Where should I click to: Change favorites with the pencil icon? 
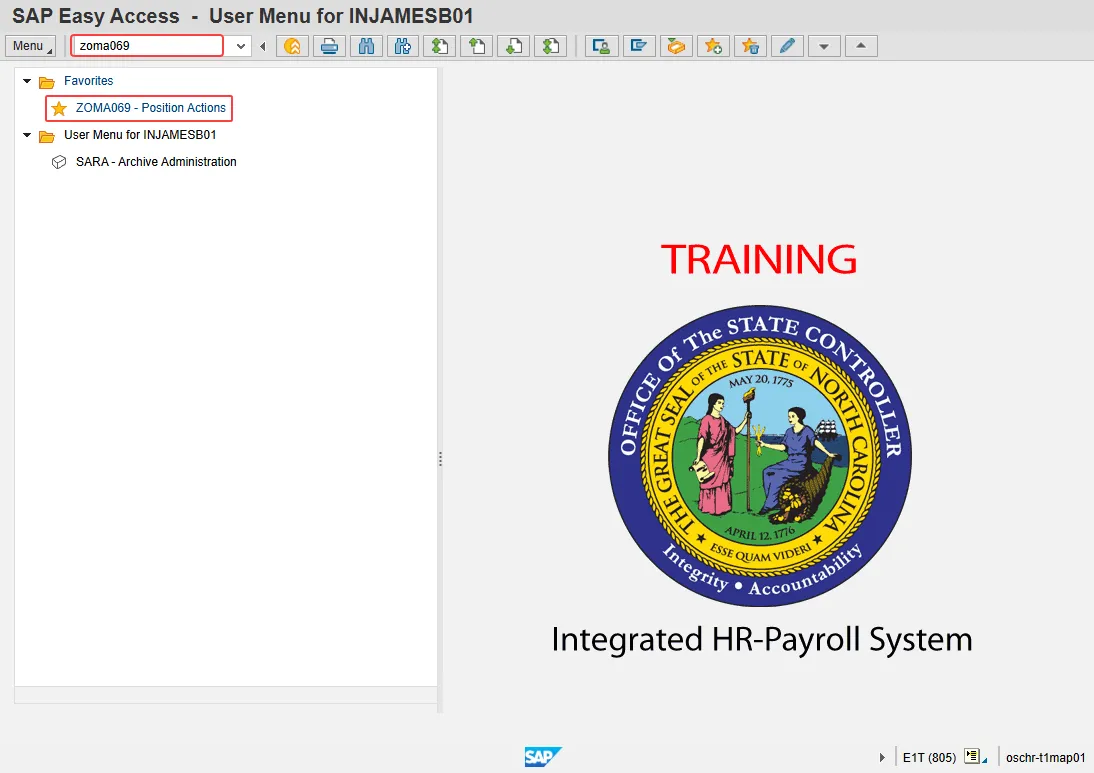787,45
